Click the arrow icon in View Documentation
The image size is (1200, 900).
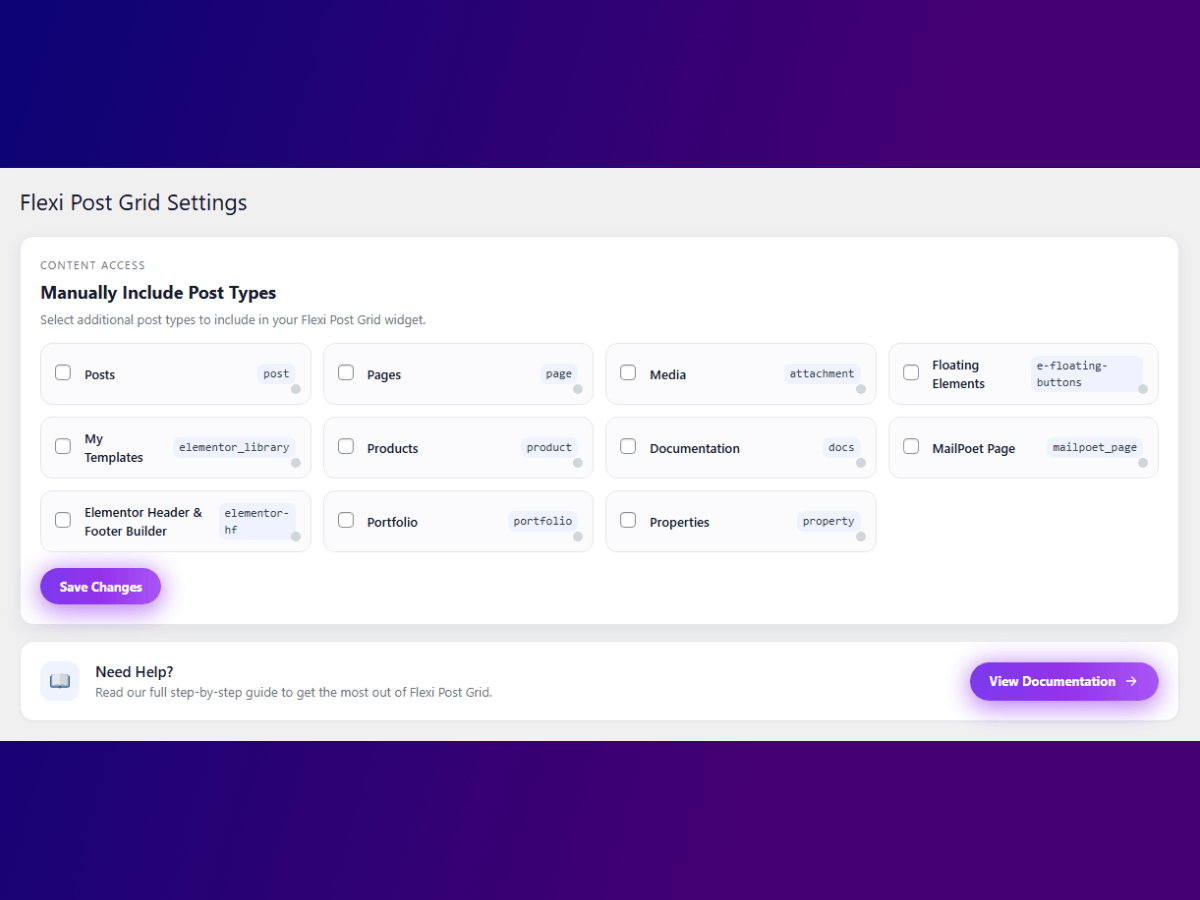pyautogui.click(x=1131, y=681)
